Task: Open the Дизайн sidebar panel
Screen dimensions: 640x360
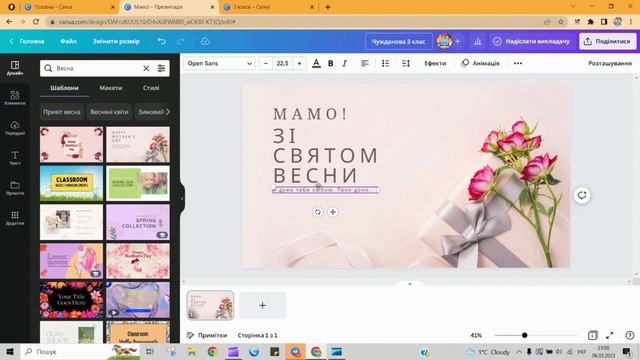Action: tap(15, 68)
